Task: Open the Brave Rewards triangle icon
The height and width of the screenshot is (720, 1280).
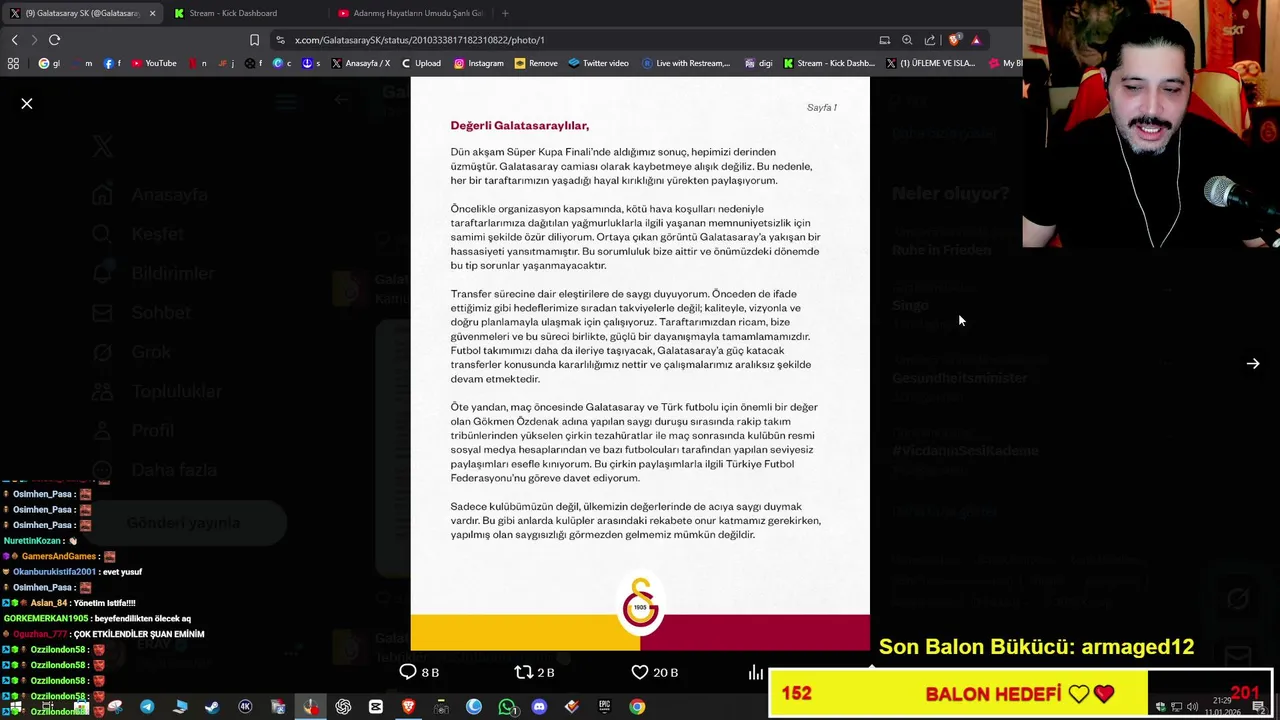Action: click(976, 40)
